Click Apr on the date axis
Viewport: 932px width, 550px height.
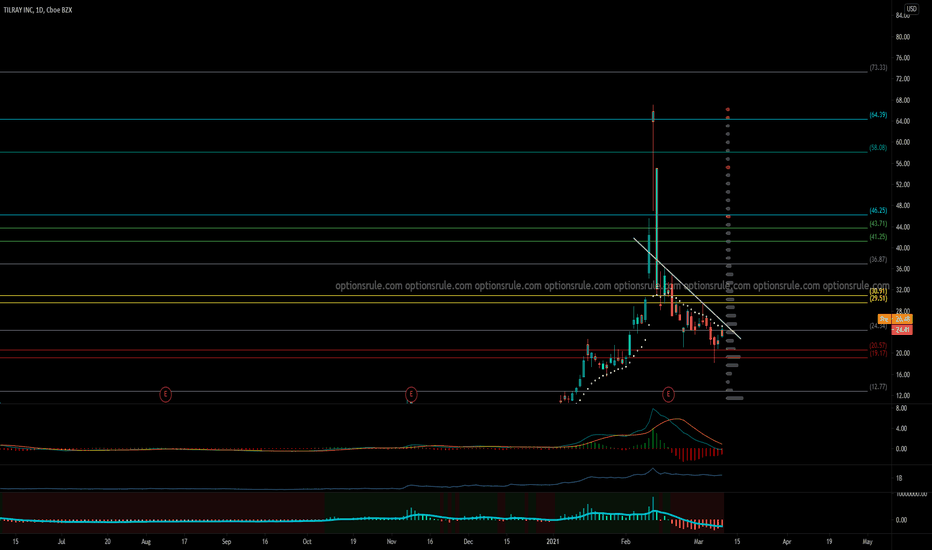pos(787,542)
